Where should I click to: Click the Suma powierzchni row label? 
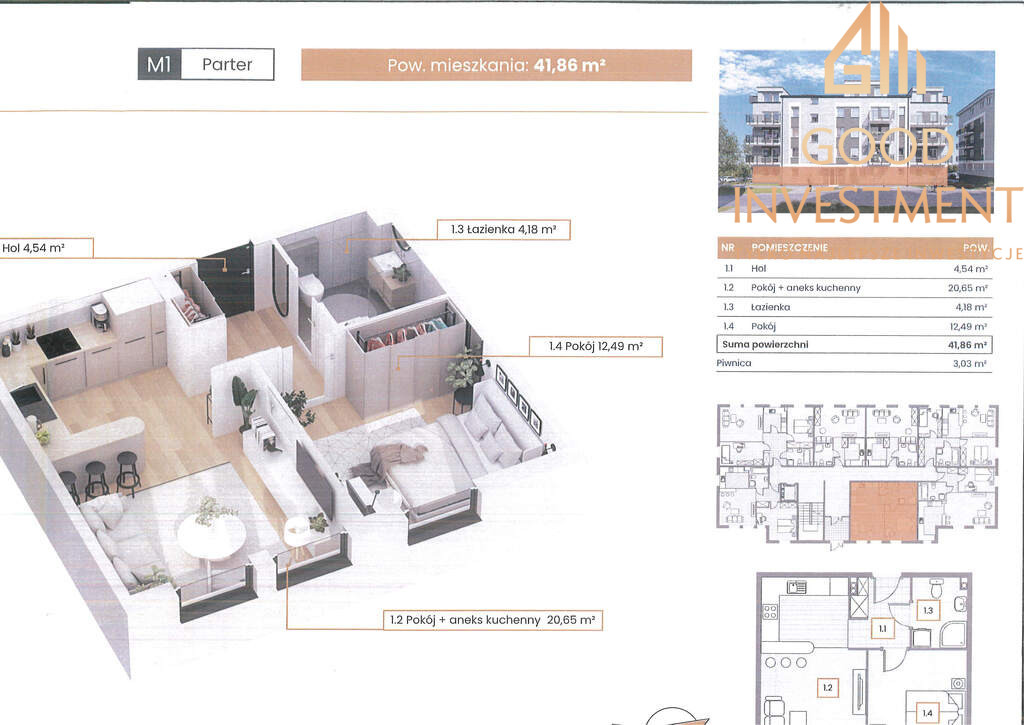pos(765,344)
